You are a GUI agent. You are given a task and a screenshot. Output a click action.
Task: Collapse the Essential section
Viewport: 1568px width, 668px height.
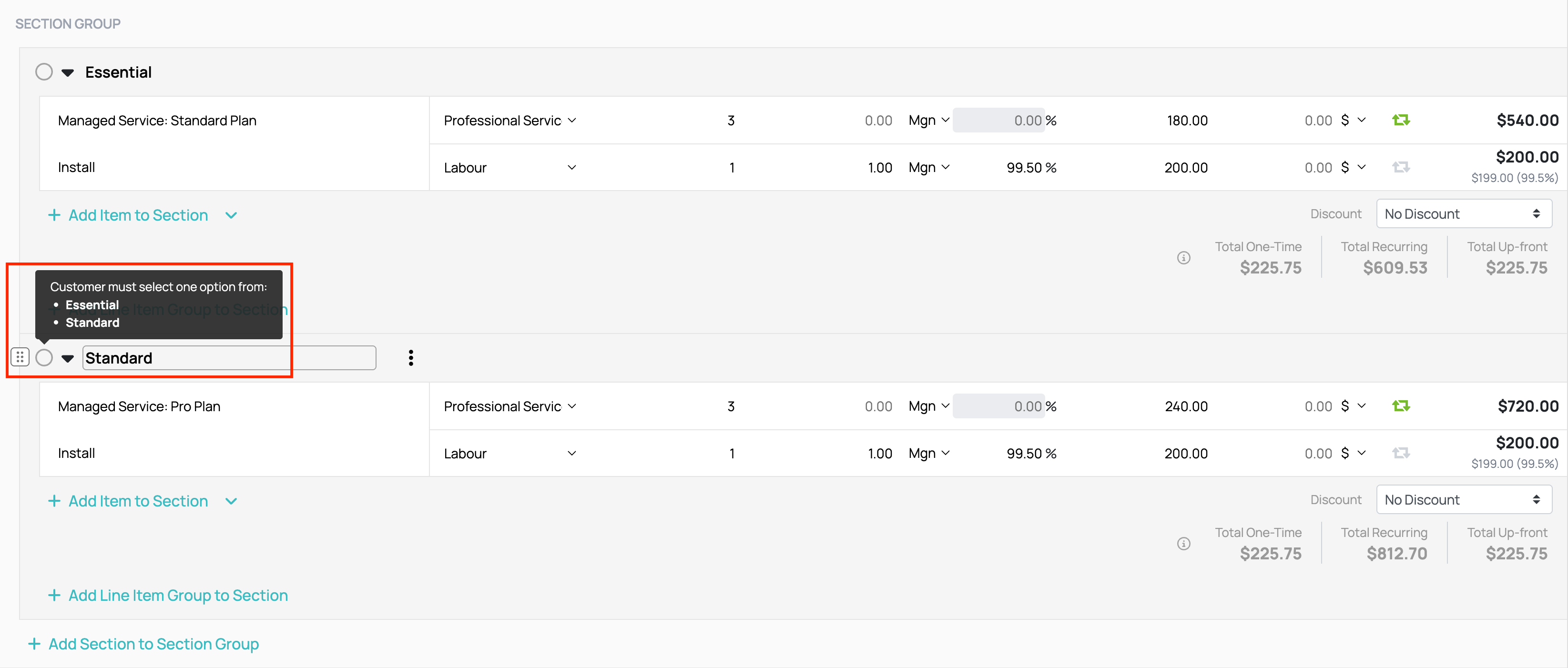68,73
